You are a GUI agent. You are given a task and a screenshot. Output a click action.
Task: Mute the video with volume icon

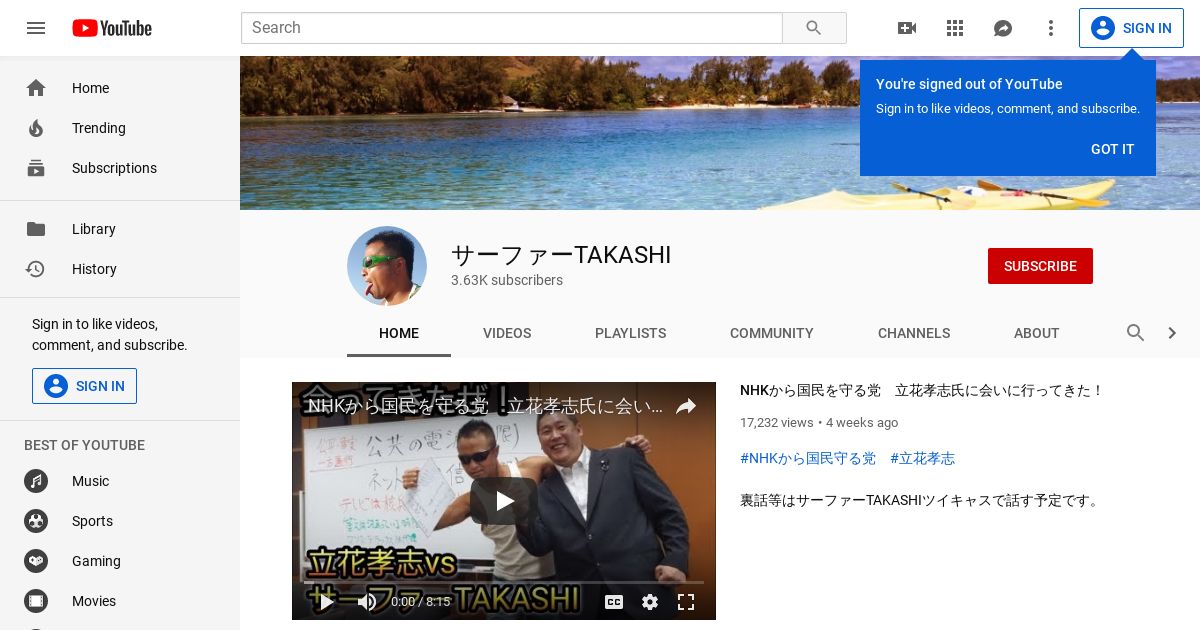tap(367, 602)
